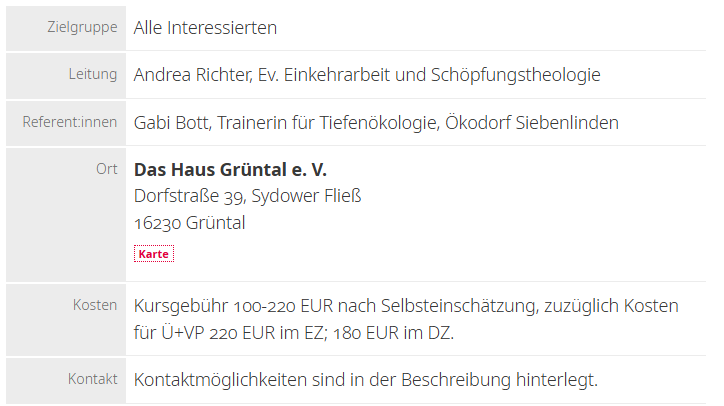Click the Kontakt row label
The image size is (724, 406).
(x=93, y=379)
